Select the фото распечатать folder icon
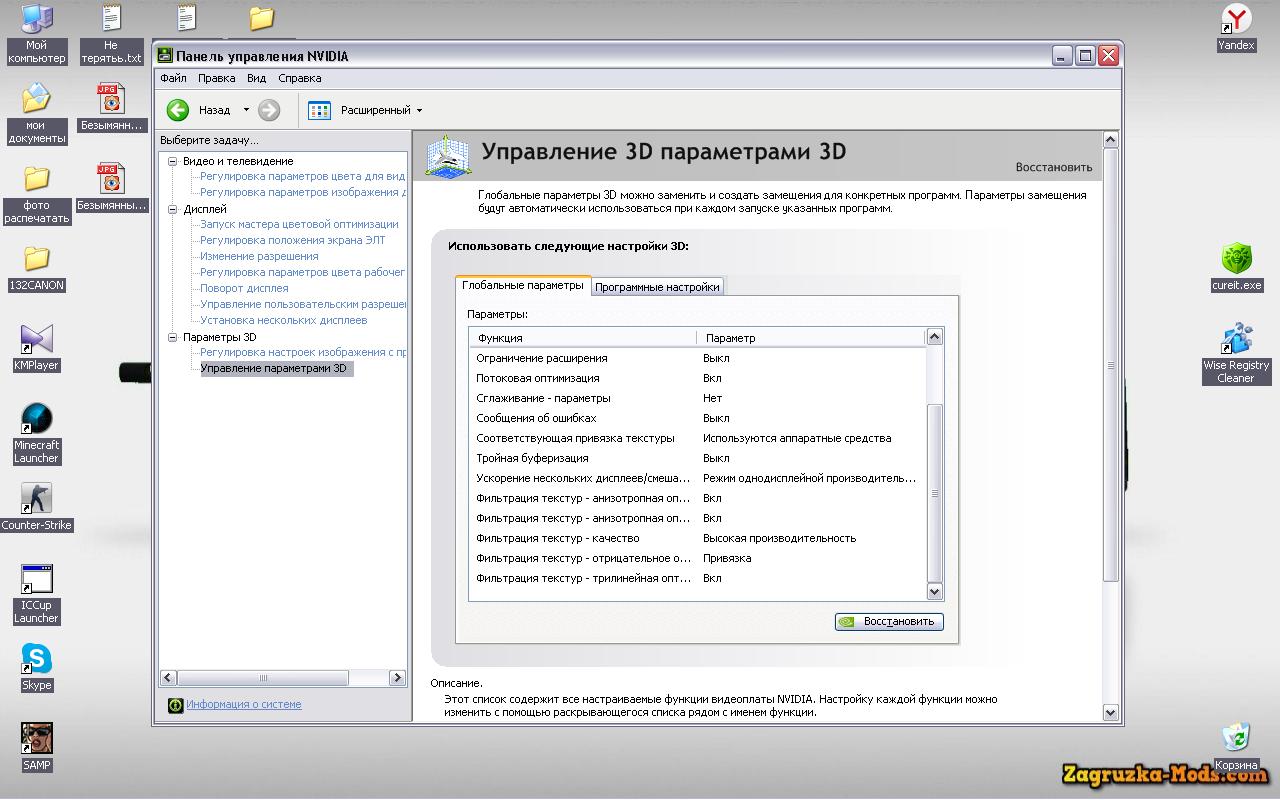This screenshot has height=800, width=1280. (37, 180)
